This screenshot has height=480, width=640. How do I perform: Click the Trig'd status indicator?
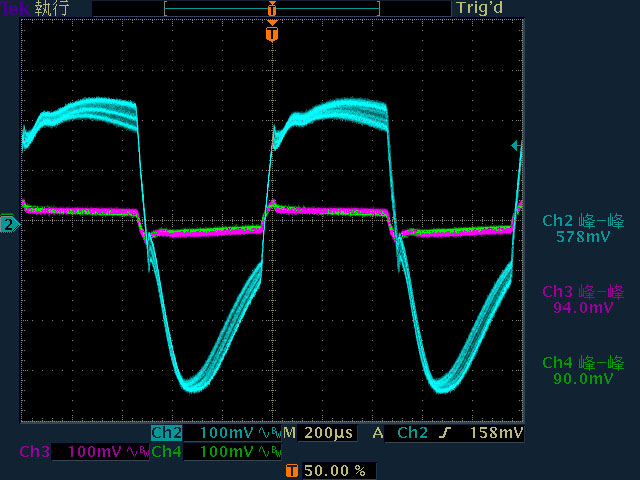[480, 8]
